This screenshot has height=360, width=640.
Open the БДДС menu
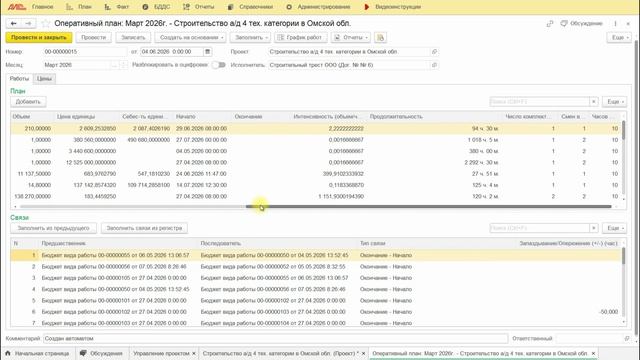tap(157, 7)
